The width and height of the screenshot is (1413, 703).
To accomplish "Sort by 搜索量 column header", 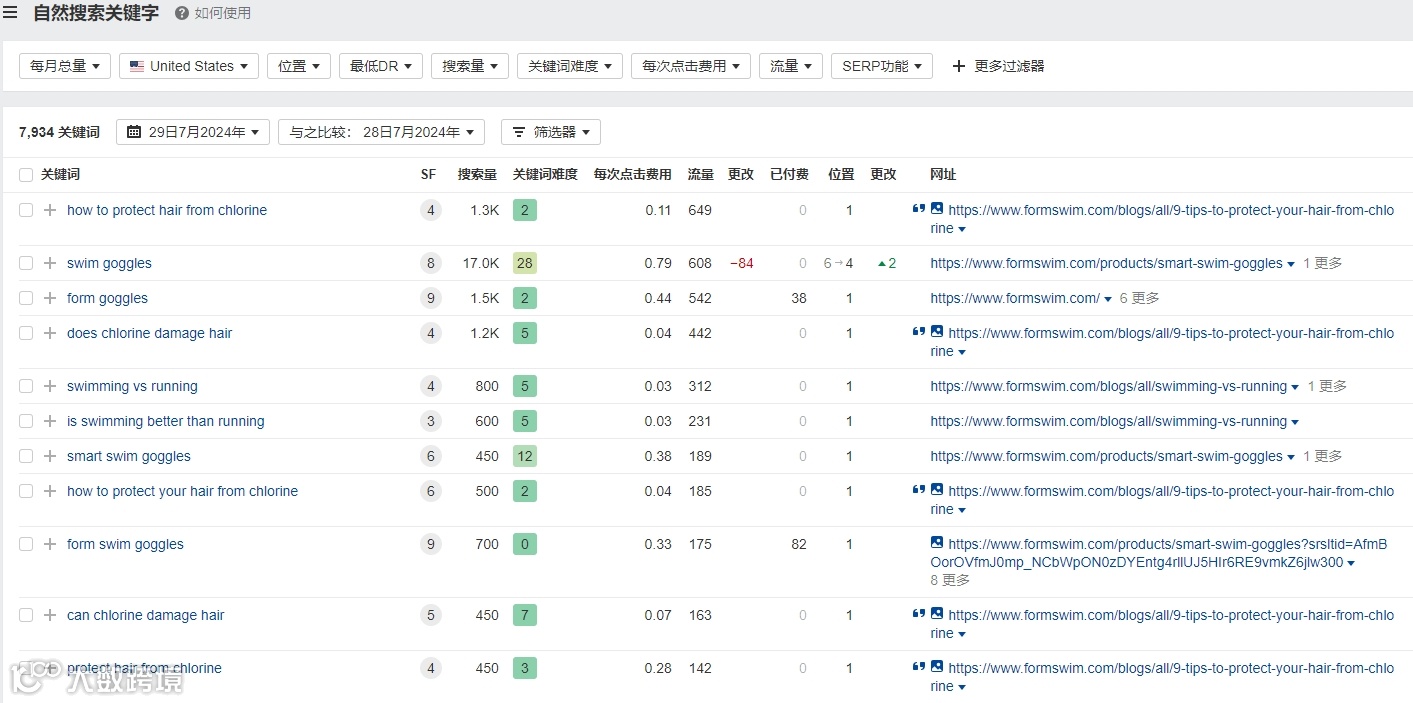I will [x=478, y=174].
